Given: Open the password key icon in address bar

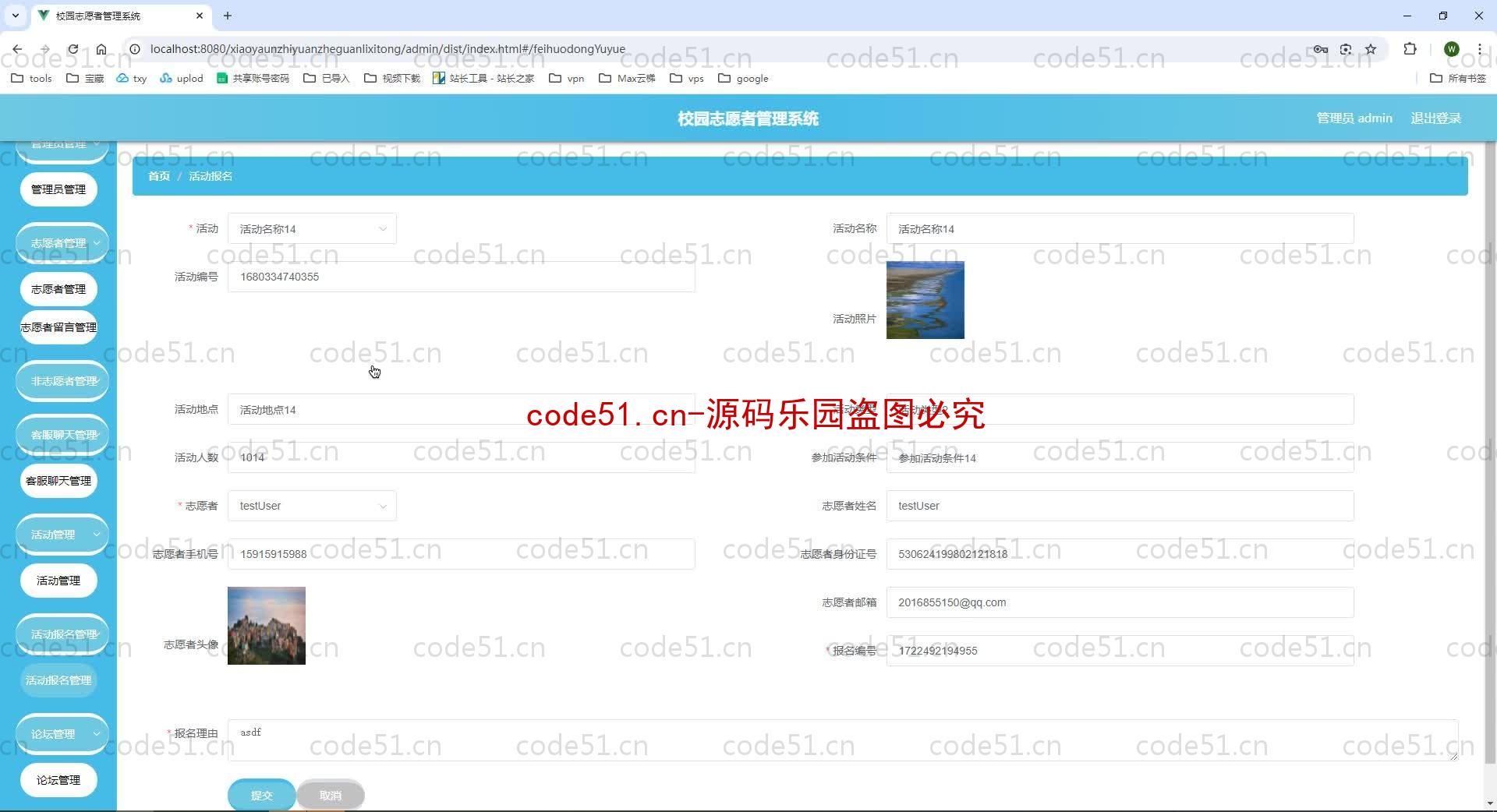Looking at the screenshot, I should [x=1320, y=49].
